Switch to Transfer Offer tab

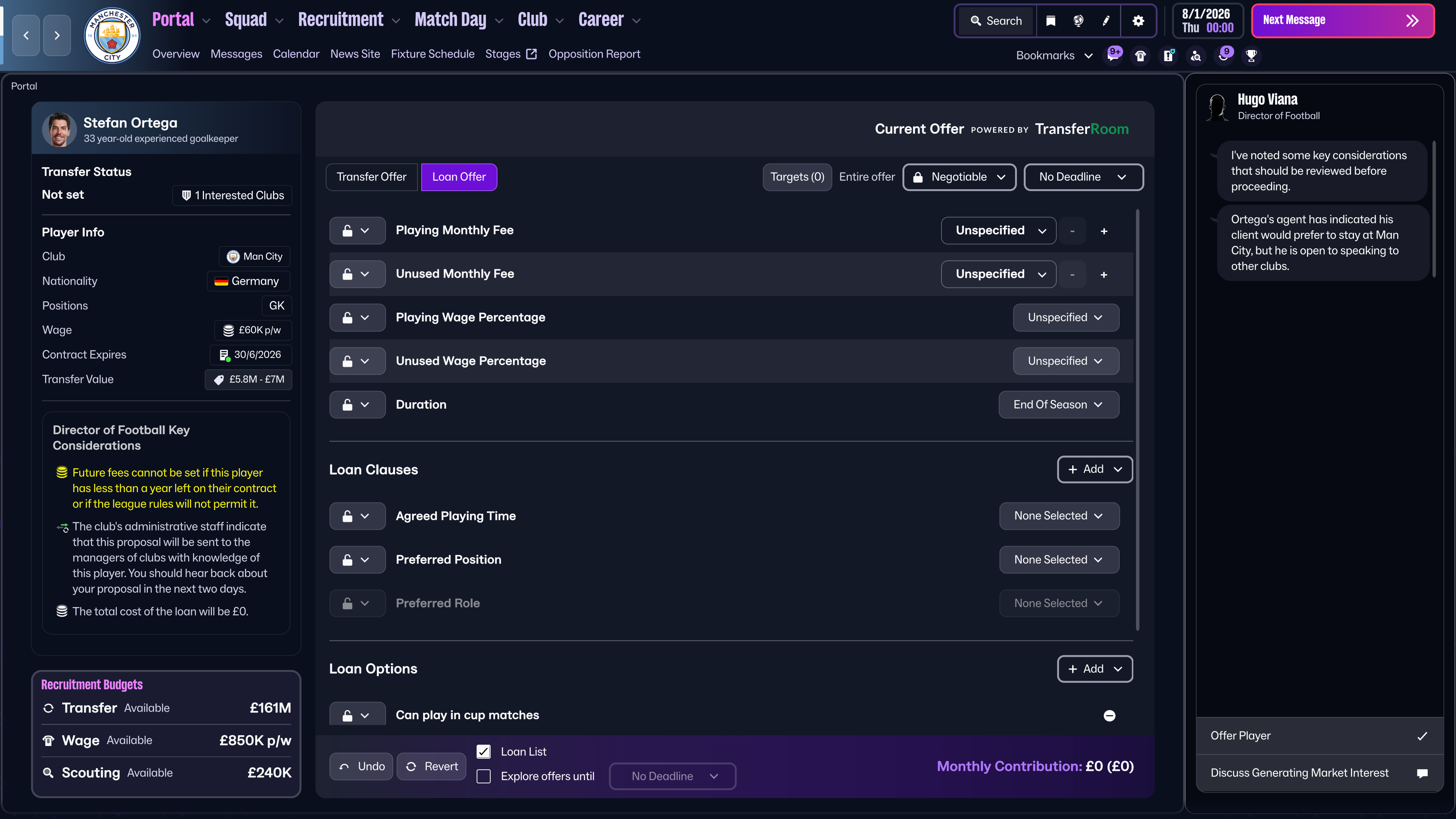371,177
